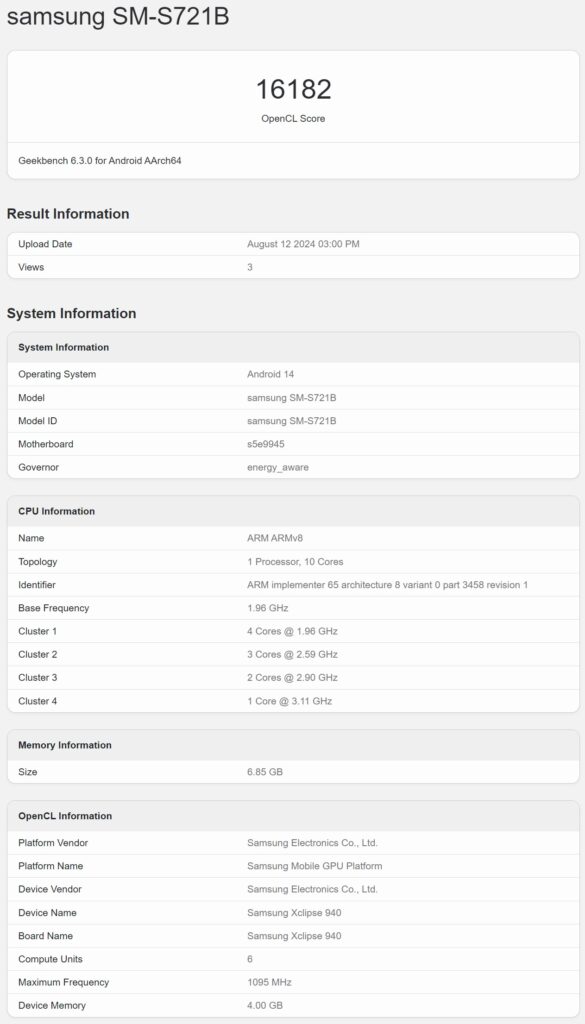Image resolution: width=585 pixels, height=1024 pixels.
Task: Select the Base Frequency value 1.96 GHz
Action: [268, 608]
